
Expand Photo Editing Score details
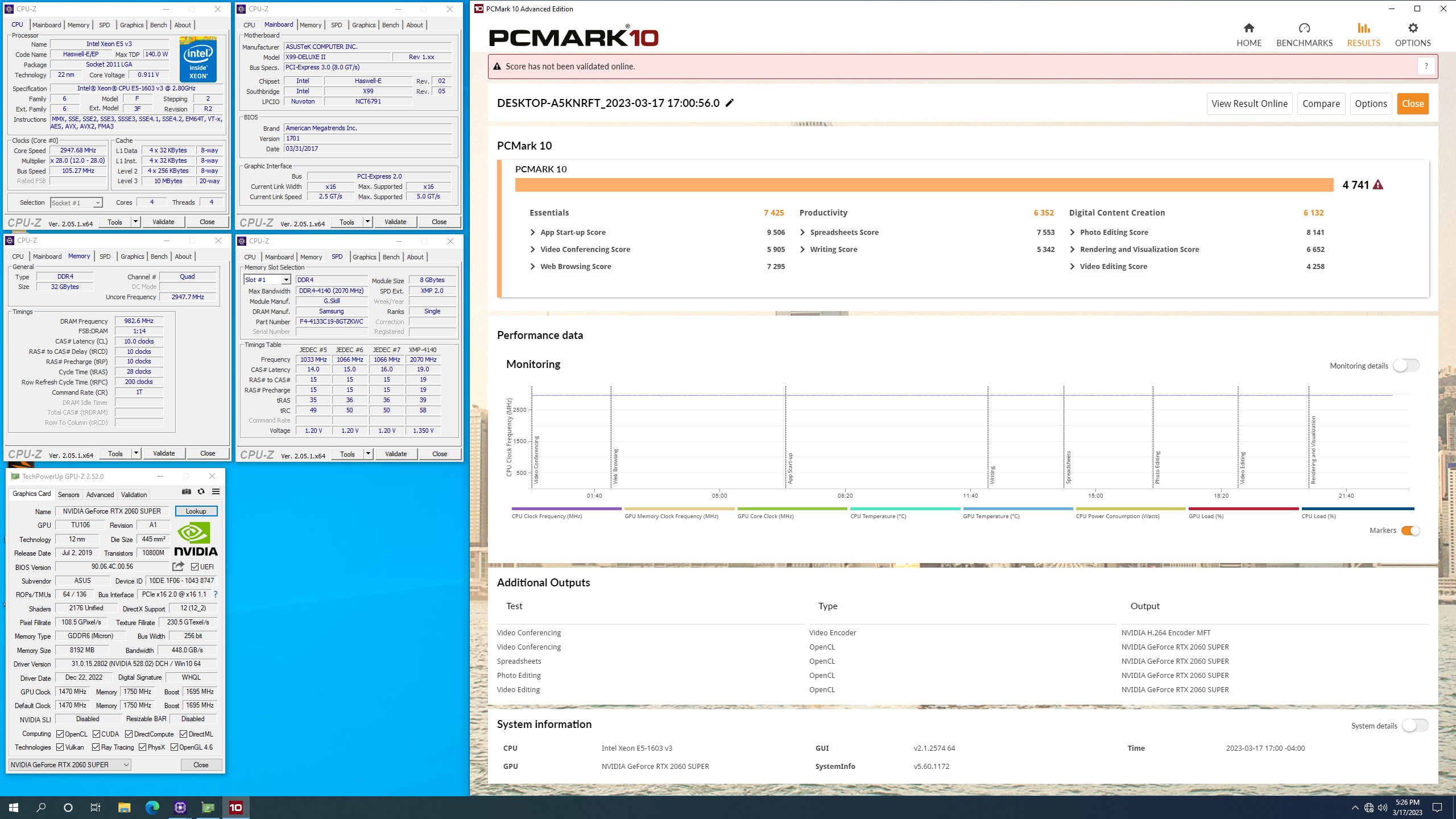pyautogui.click(x=1073, y=233)
